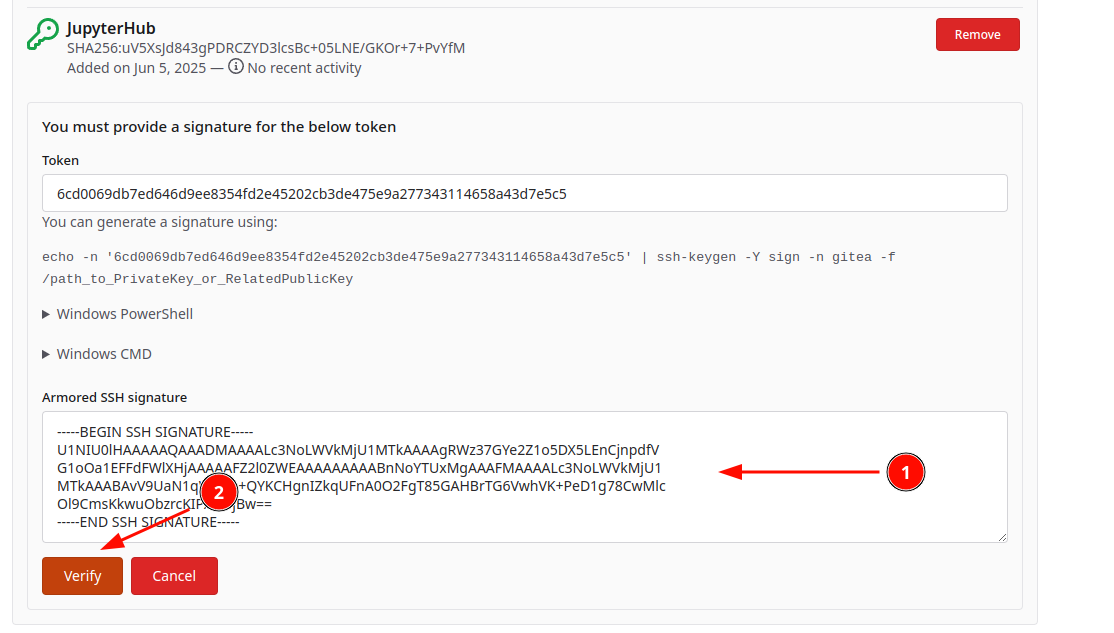Click the red annotation marker numbered 2

coord(219,492)
